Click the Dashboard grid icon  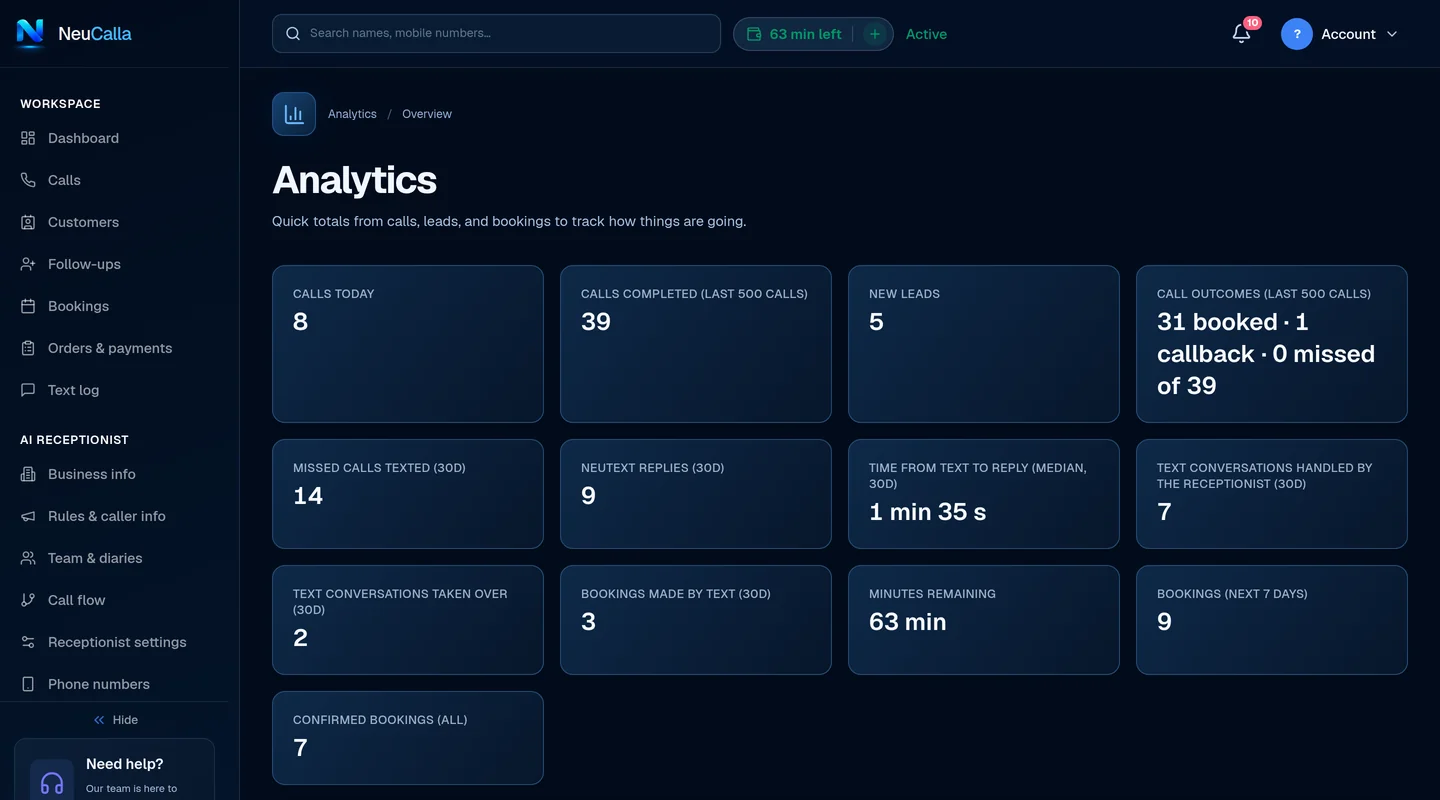pos(28,138)
